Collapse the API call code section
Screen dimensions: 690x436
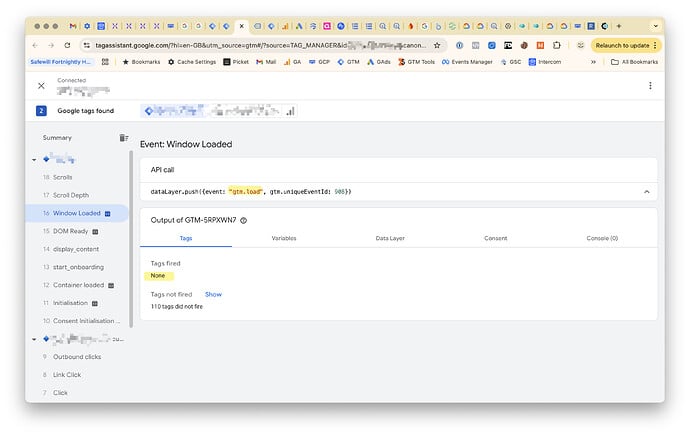pyautogui.click(x=645, y=191)
